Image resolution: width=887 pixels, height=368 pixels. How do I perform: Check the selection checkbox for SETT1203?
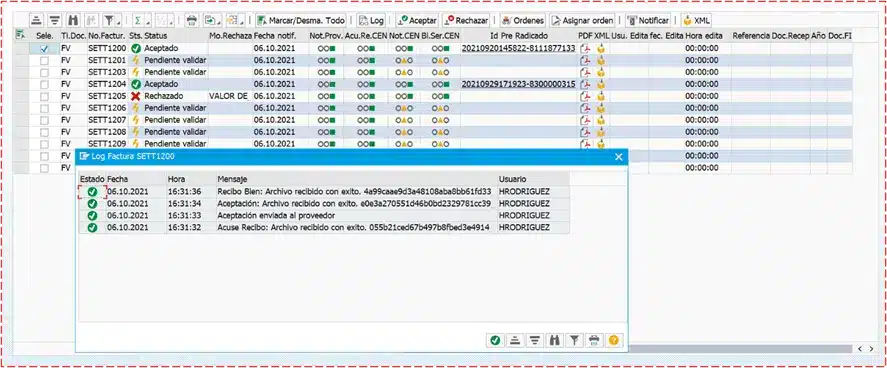pyautogui.click(x=44, y=72)
